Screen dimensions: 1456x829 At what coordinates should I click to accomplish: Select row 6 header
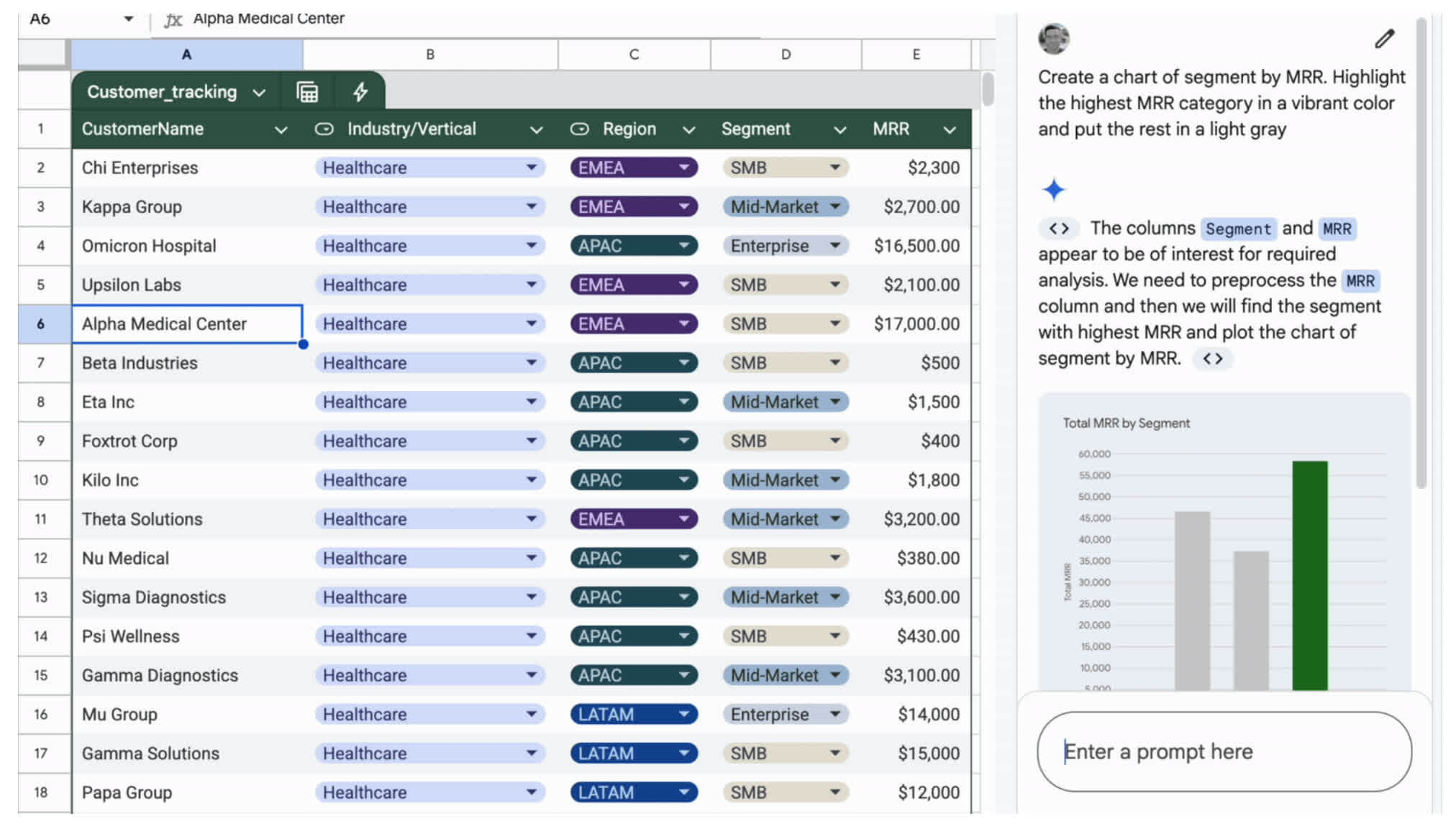click(41, 324)
